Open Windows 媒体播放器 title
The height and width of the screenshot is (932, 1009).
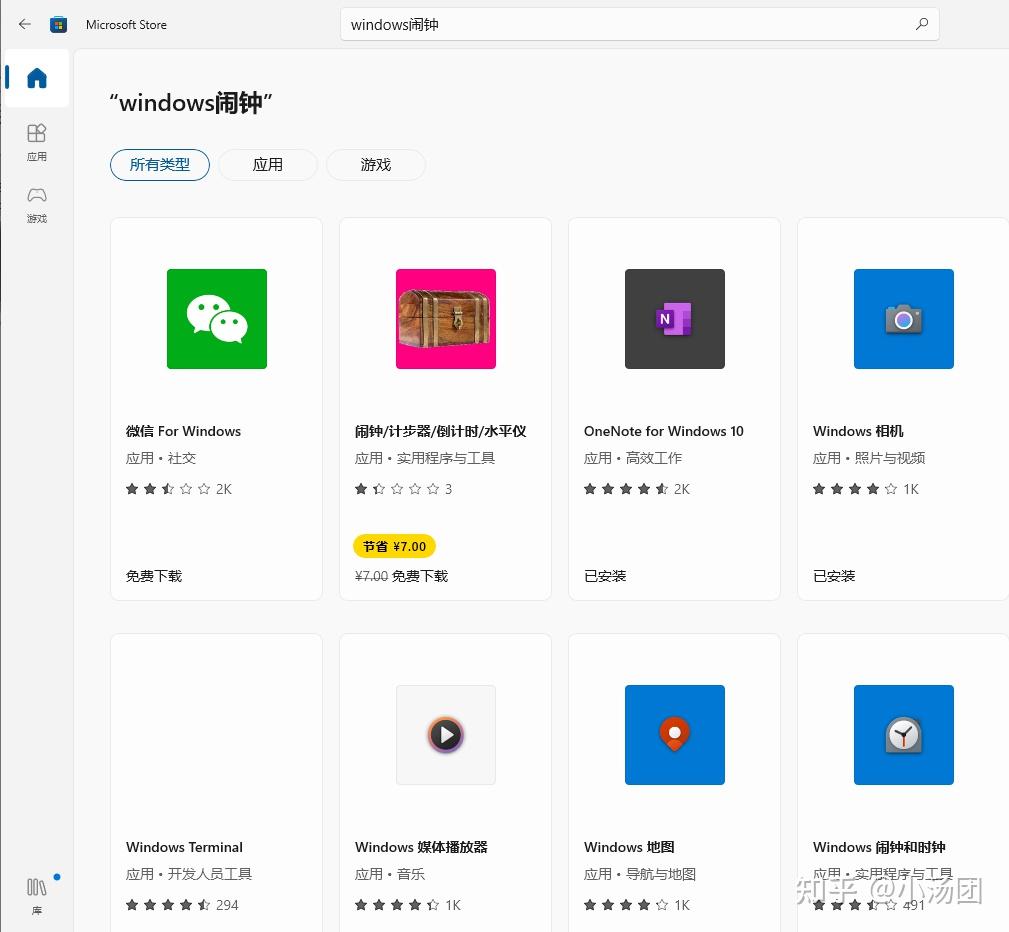(421, 847)
